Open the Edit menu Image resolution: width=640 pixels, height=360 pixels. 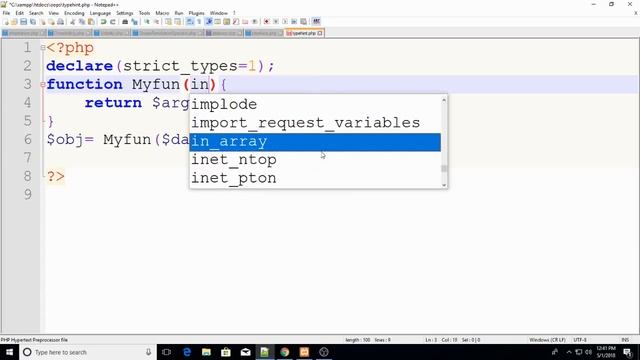coord(20,13)
